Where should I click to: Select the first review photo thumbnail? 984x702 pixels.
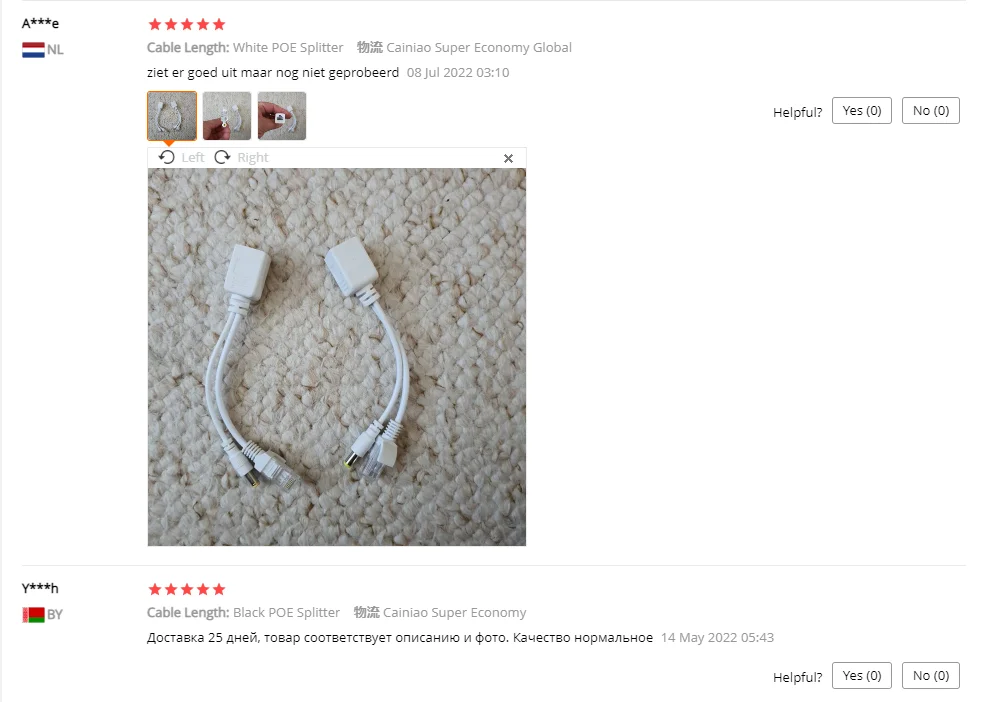172,116
